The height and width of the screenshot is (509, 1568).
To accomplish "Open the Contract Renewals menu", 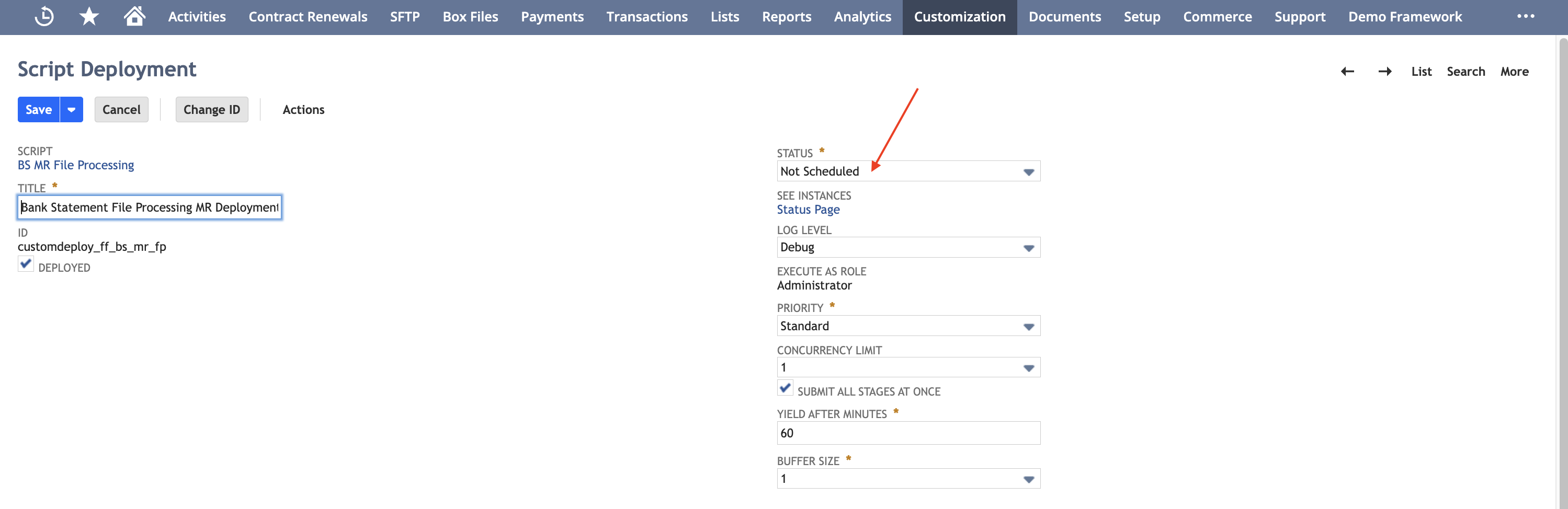I will 308,17.
